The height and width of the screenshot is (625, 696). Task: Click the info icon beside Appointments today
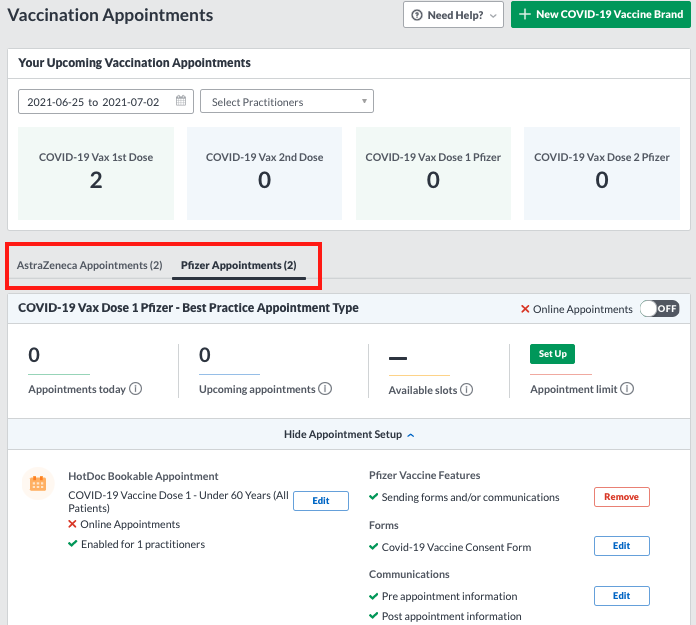(x=135, y=389)
